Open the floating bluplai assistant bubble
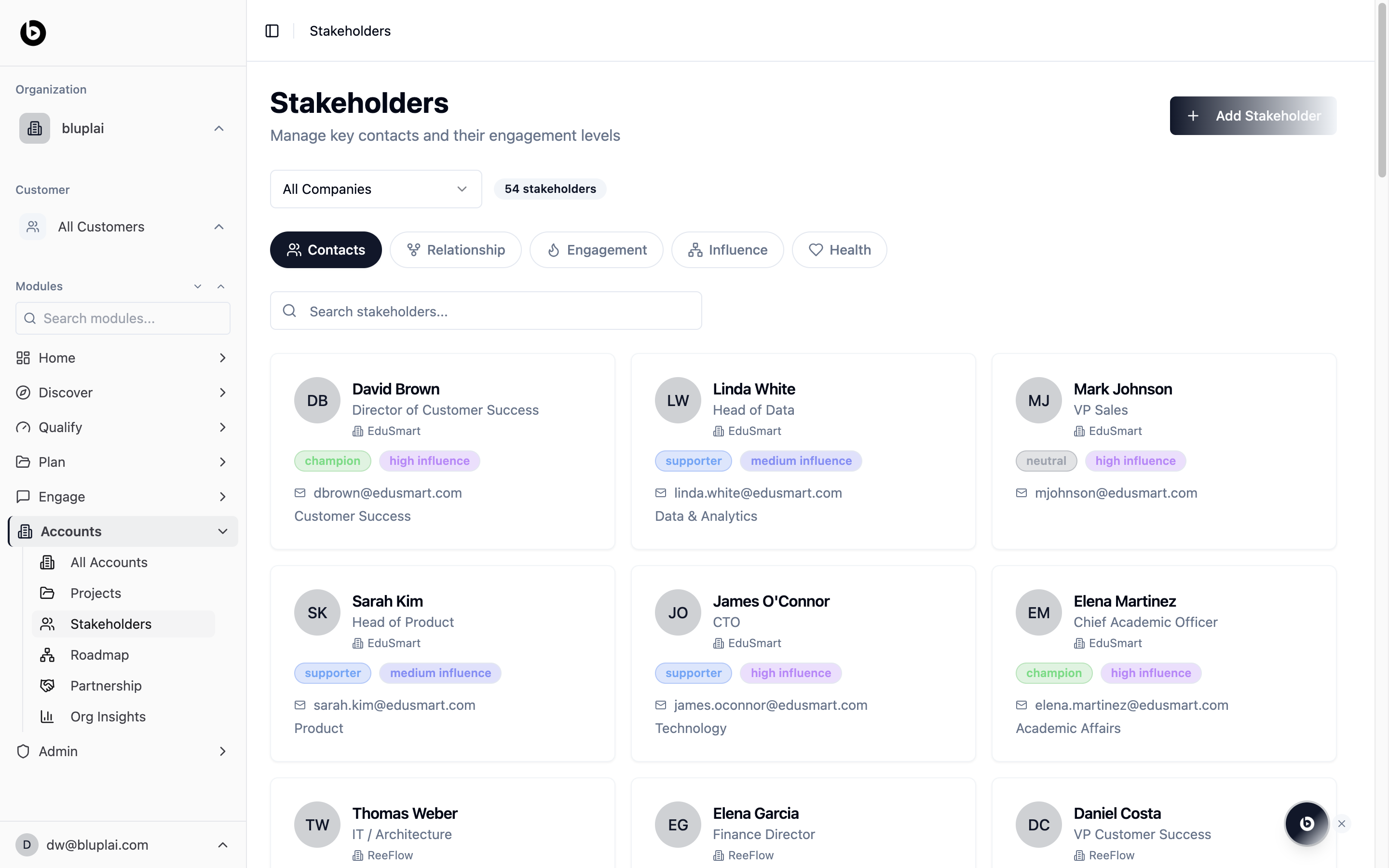 [x=1307, y=823]
